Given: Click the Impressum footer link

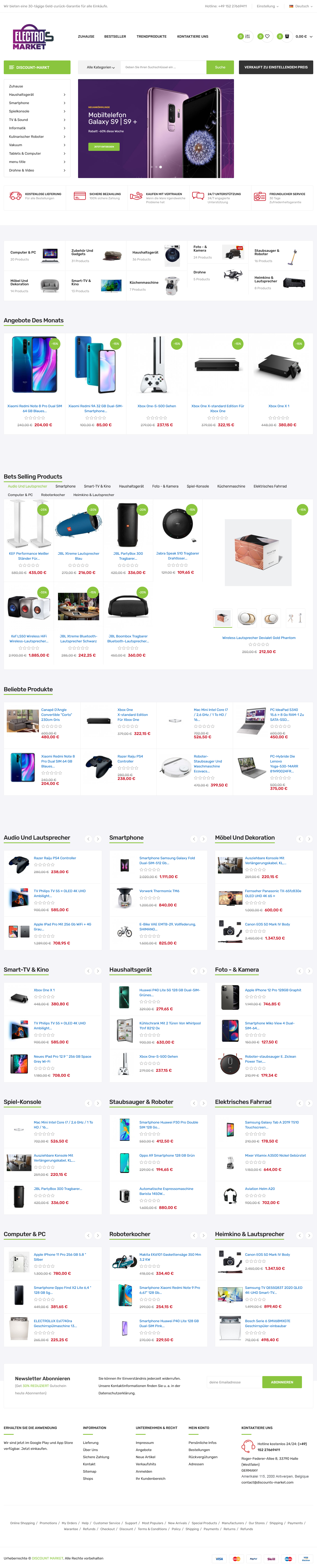Looking at the screenshot, I should (x=145, y=1443).
